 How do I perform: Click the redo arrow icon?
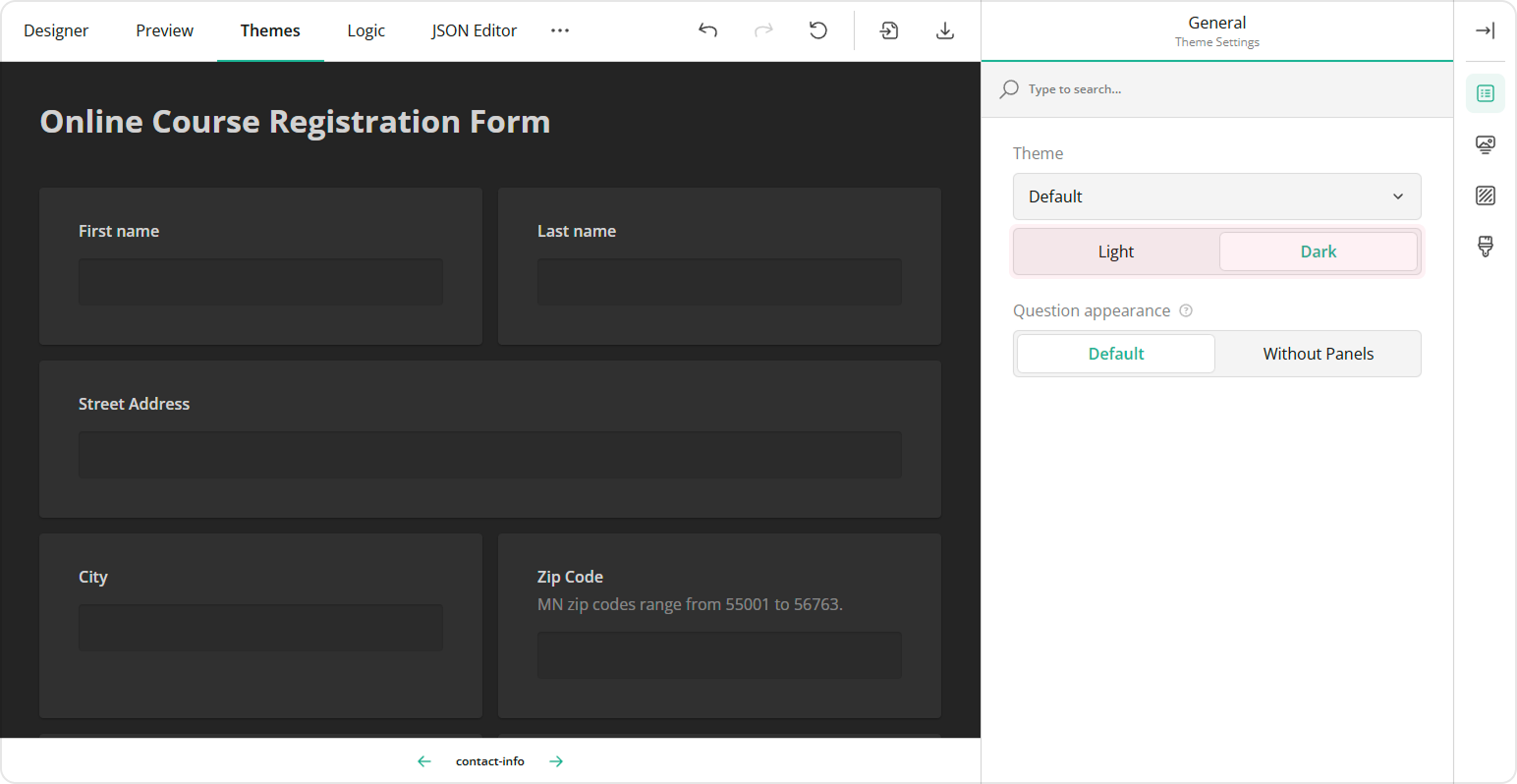(763, 30)
